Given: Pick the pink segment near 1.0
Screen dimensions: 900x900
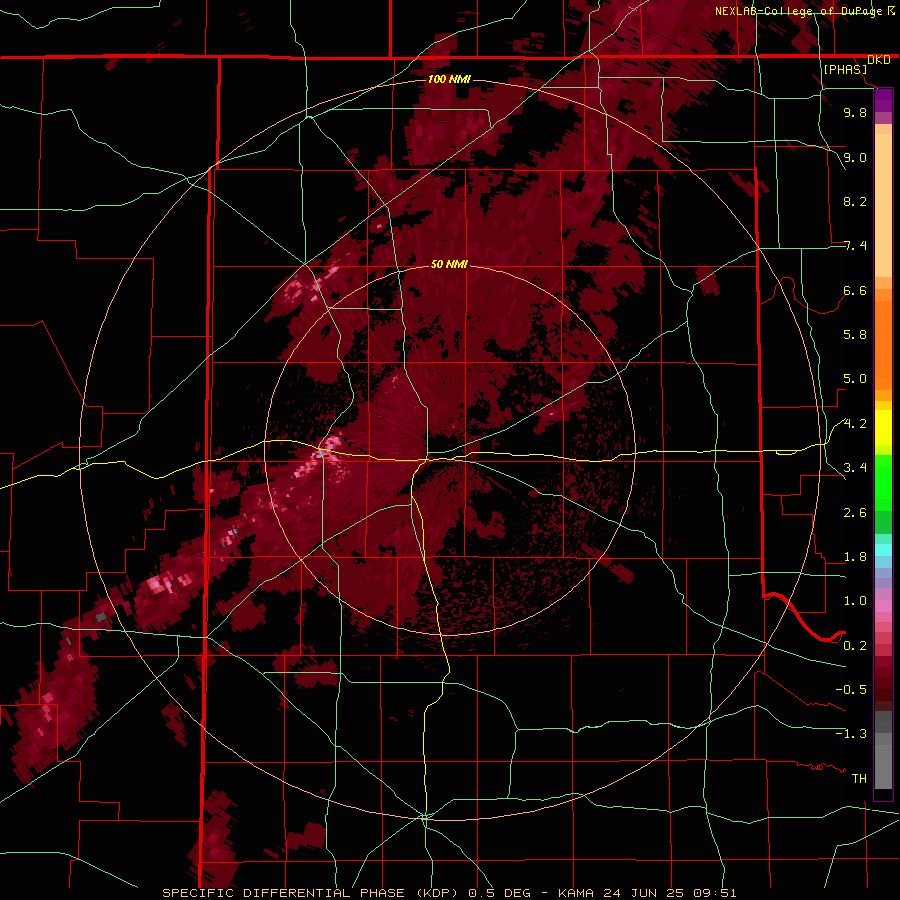Looking at the screenshot, I should [x=883, y=606].
